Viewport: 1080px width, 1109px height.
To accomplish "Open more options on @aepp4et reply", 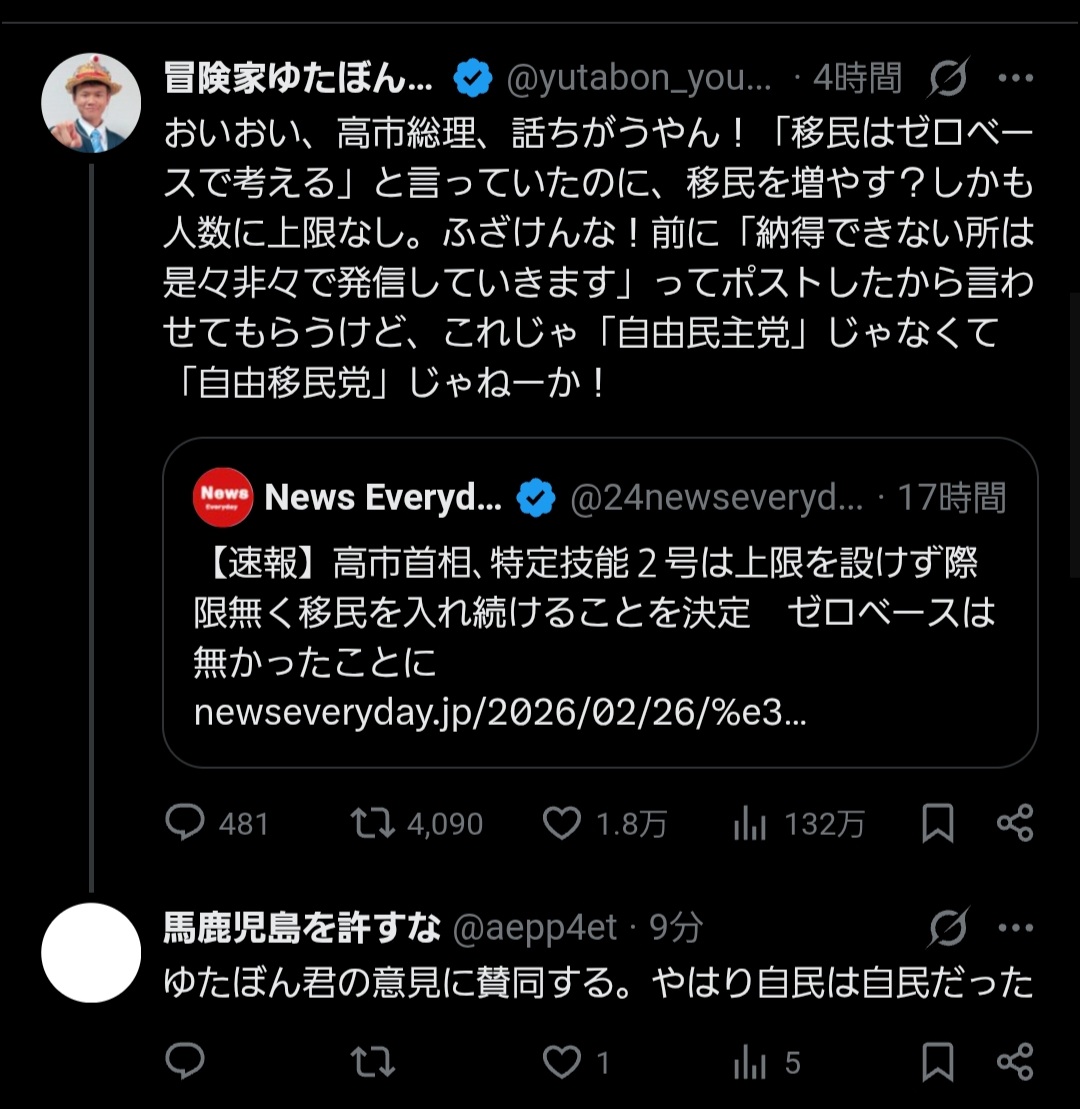I will [x=1016, y=928].
